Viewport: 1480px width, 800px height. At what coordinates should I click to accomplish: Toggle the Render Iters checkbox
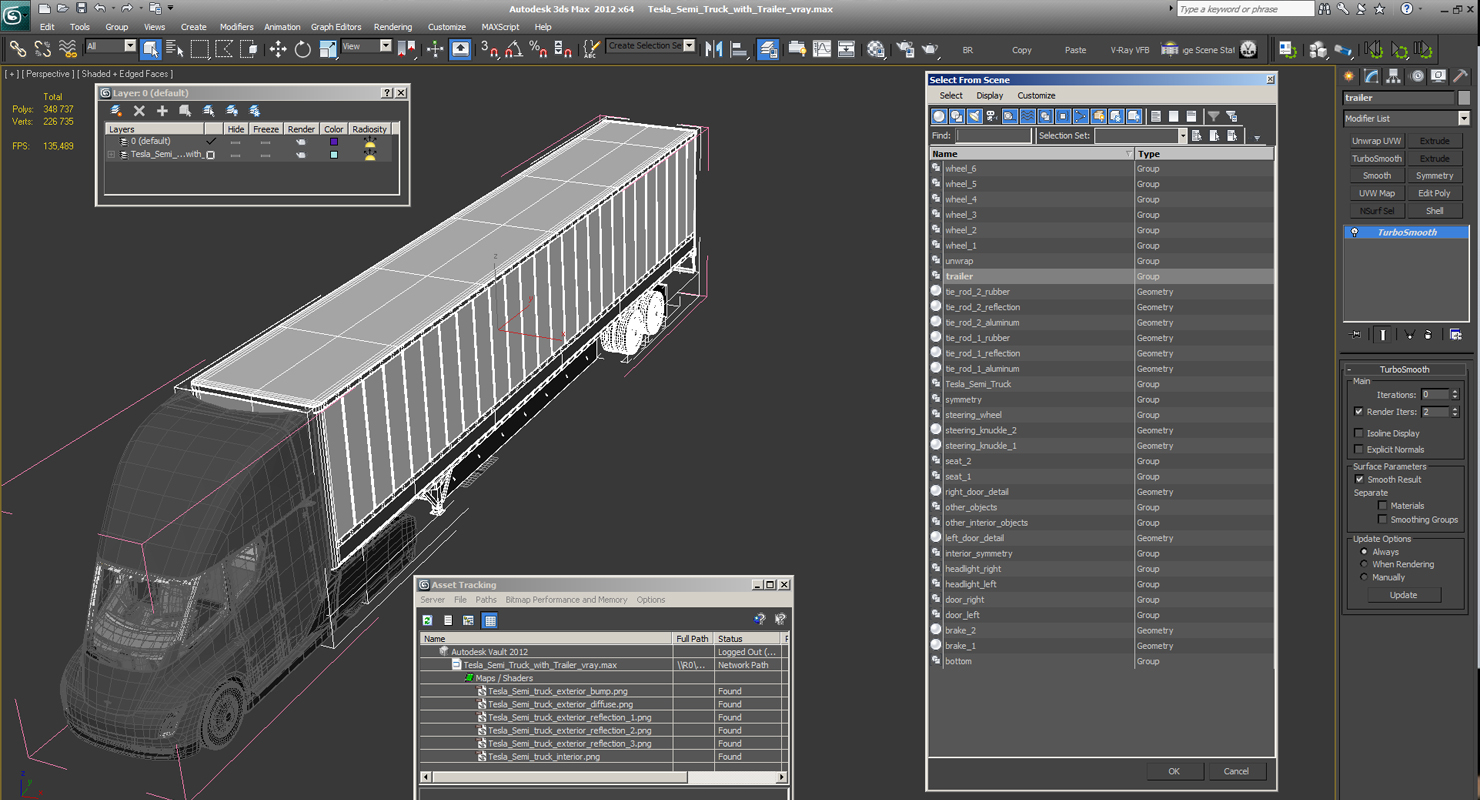pos(1359,411)
